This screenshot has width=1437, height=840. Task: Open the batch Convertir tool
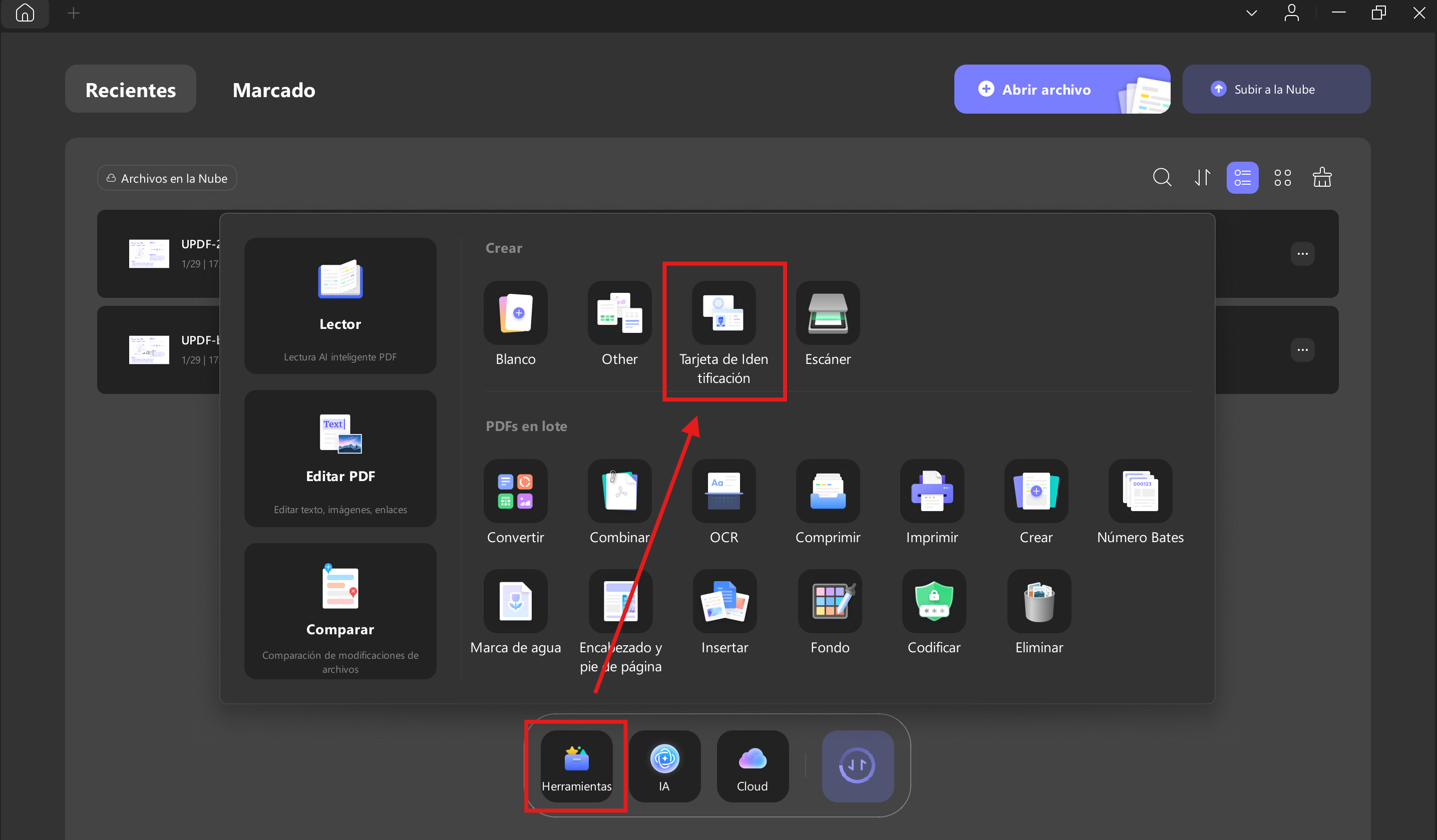coord(516,491)
